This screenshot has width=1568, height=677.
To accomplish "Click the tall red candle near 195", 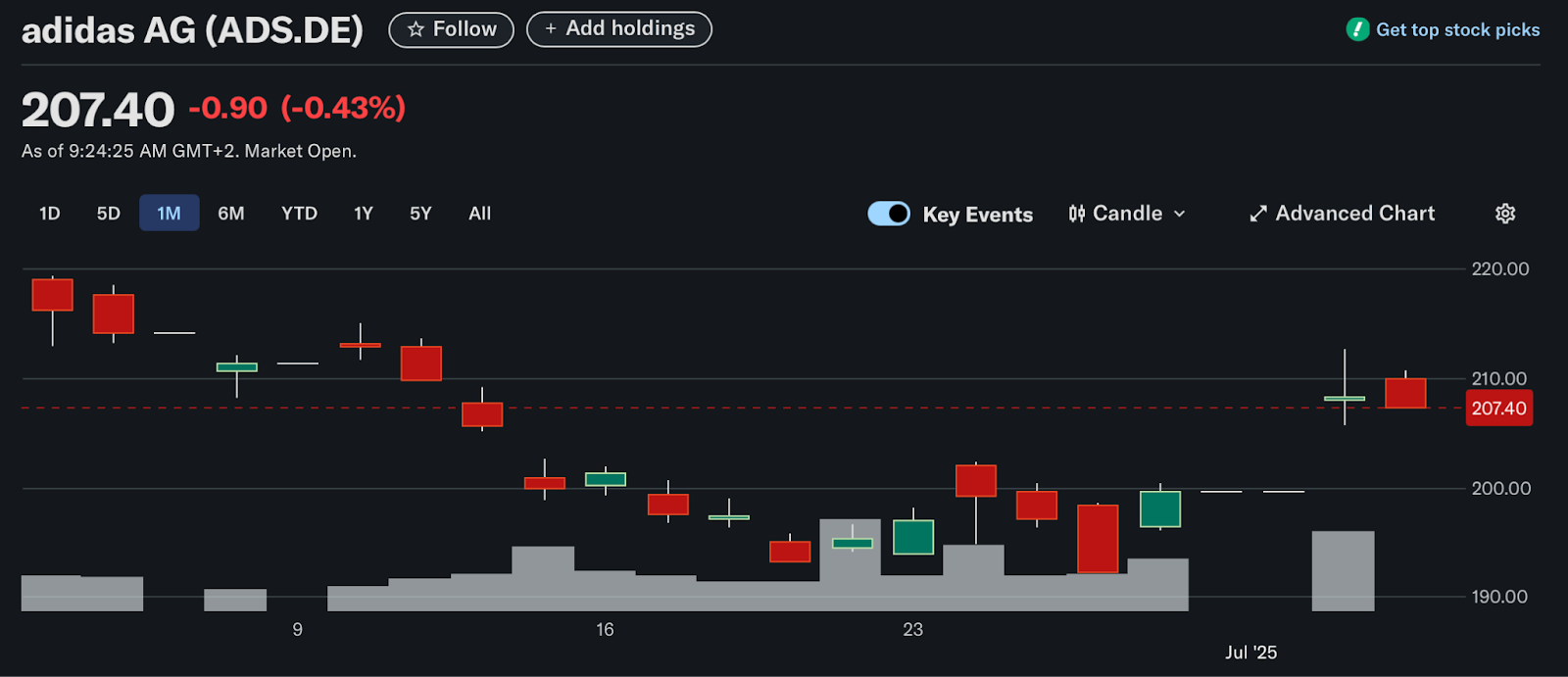I will 1098,539.
